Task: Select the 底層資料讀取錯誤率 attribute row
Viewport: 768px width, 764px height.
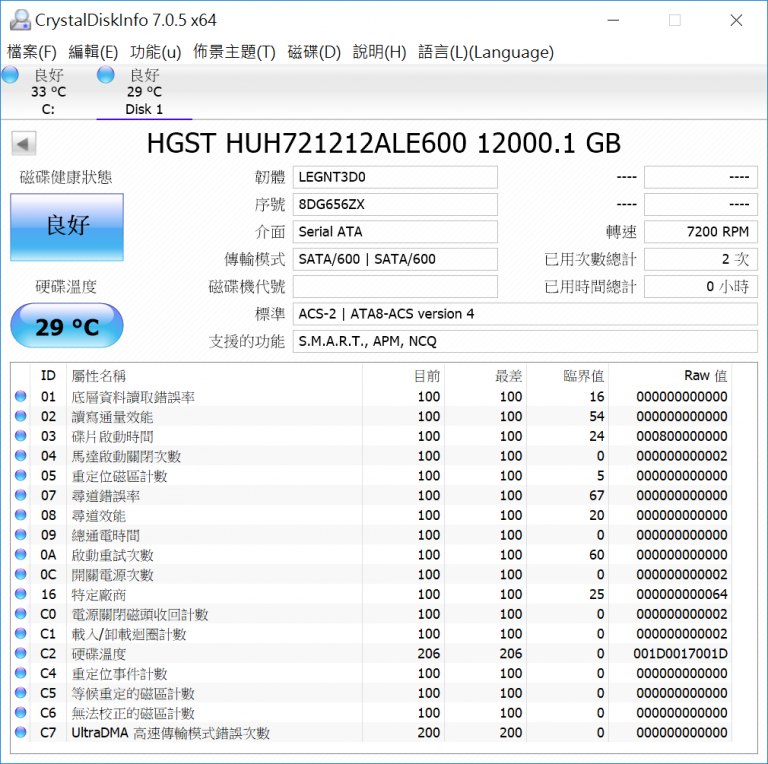Action: (x=372, y=396)
